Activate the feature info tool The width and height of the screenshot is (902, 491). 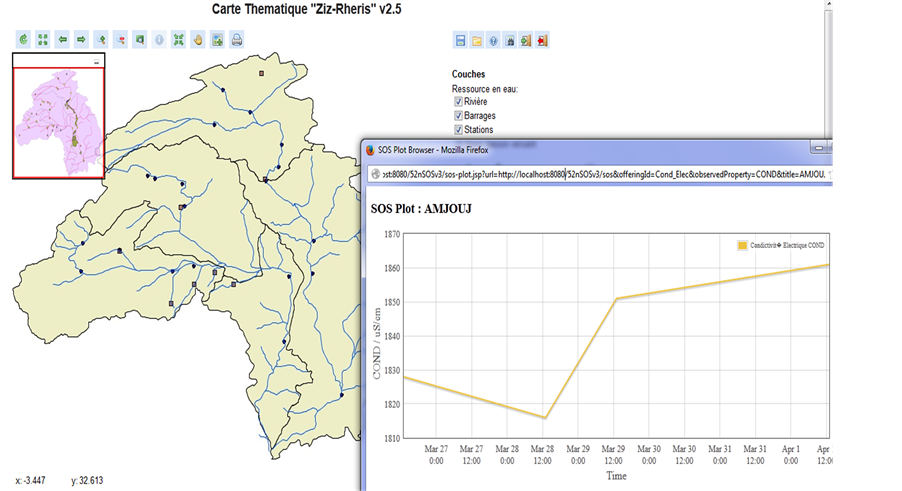pos(159,41)
